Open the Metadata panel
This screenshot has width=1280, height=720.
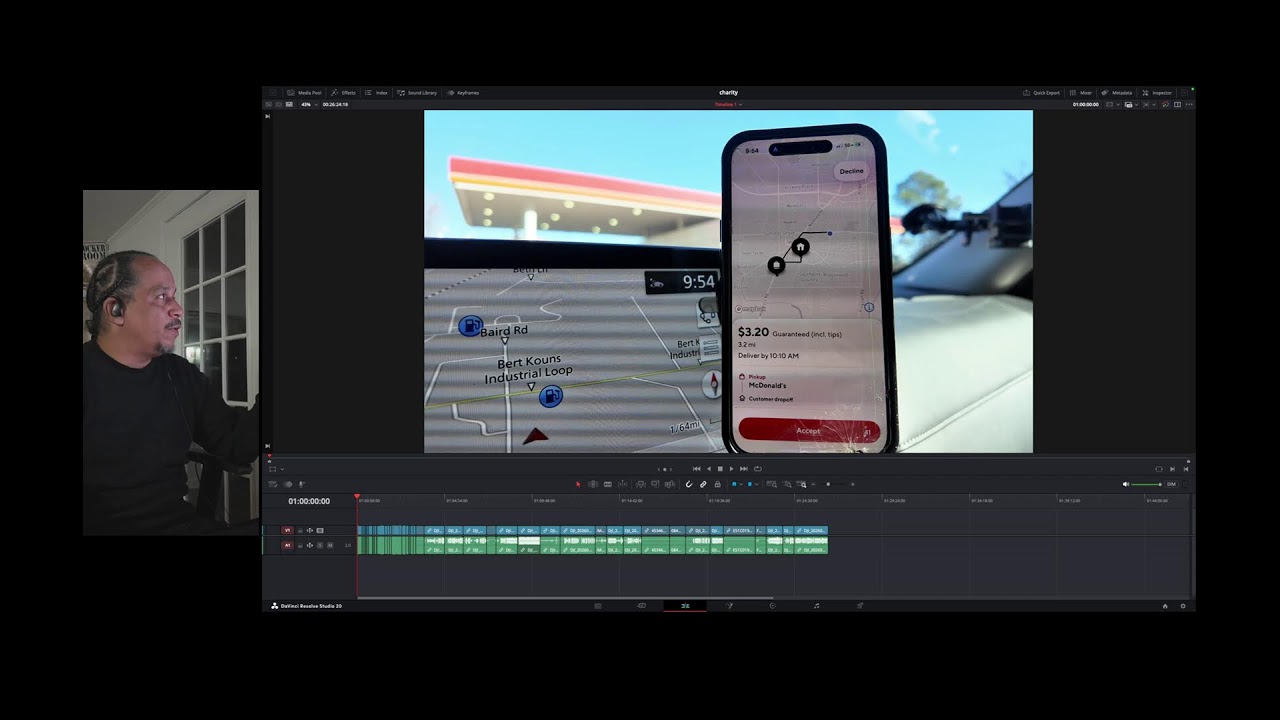tap(1116, 93)
